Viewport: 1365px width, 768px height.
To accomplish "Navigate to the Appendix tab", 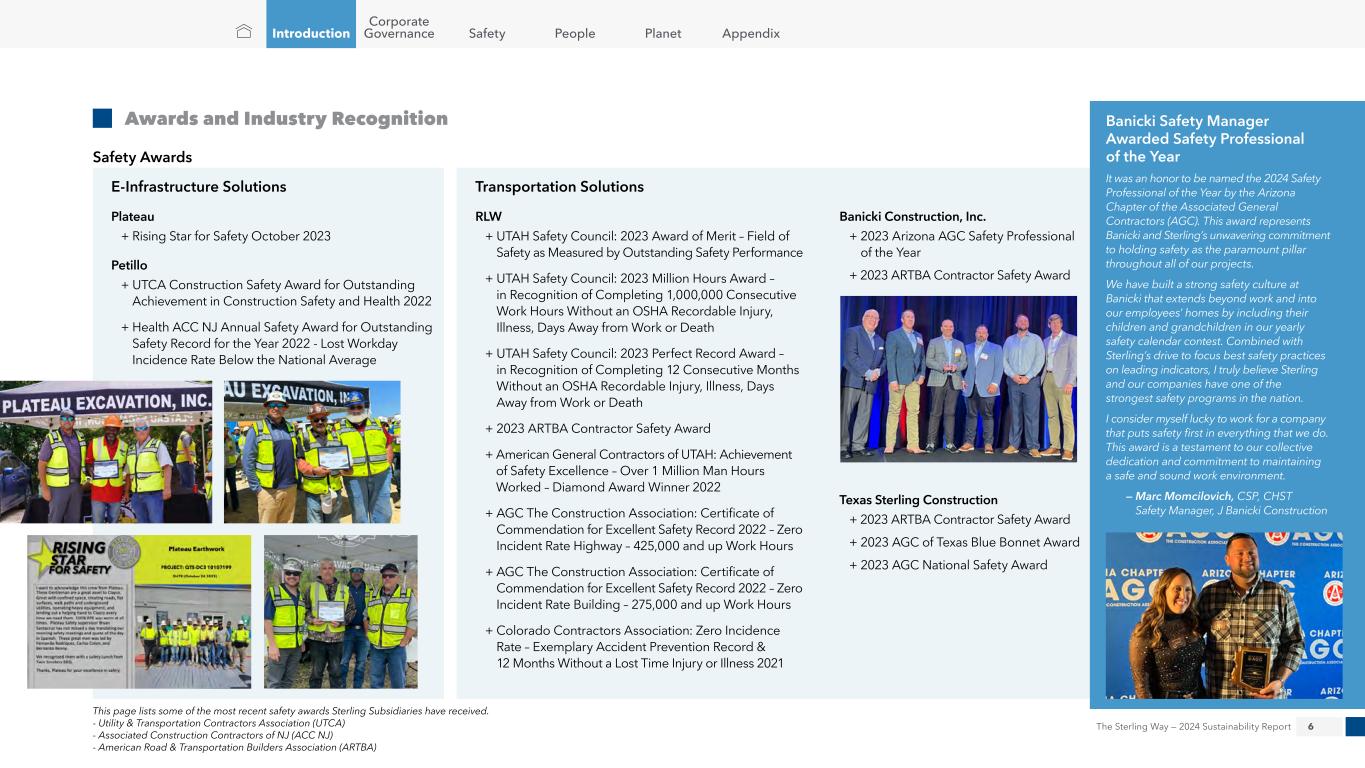I will coord(751,33).
